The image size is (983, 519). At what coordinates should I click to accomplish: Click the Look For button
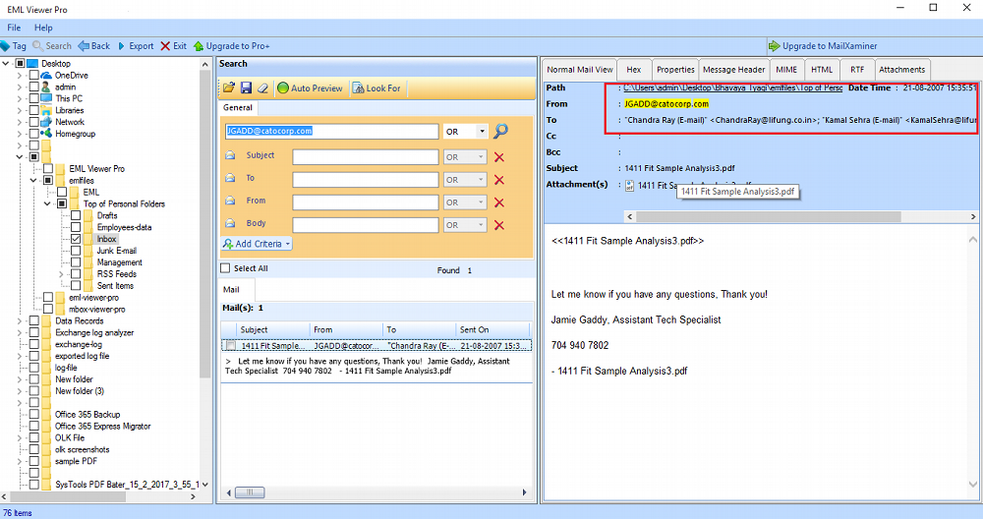tap(376, 88)
